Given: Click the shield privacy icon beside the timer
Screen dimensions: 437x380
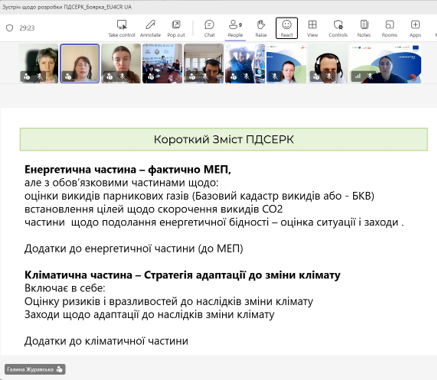Looking at the screenshot, I should [10, 28].
